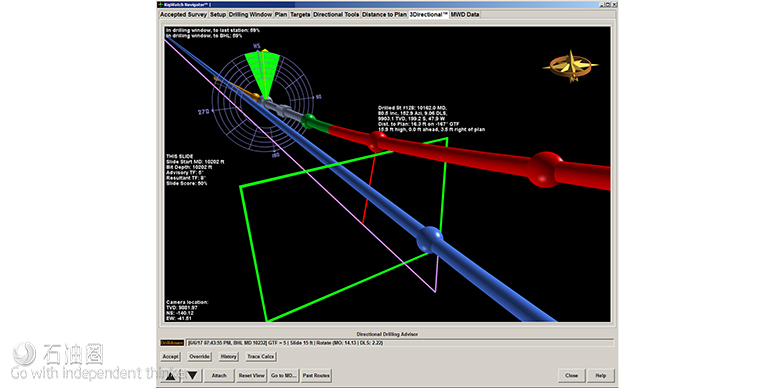Click the Override button
The width and height of the screenshot is (775, 388).
[200, 356]
